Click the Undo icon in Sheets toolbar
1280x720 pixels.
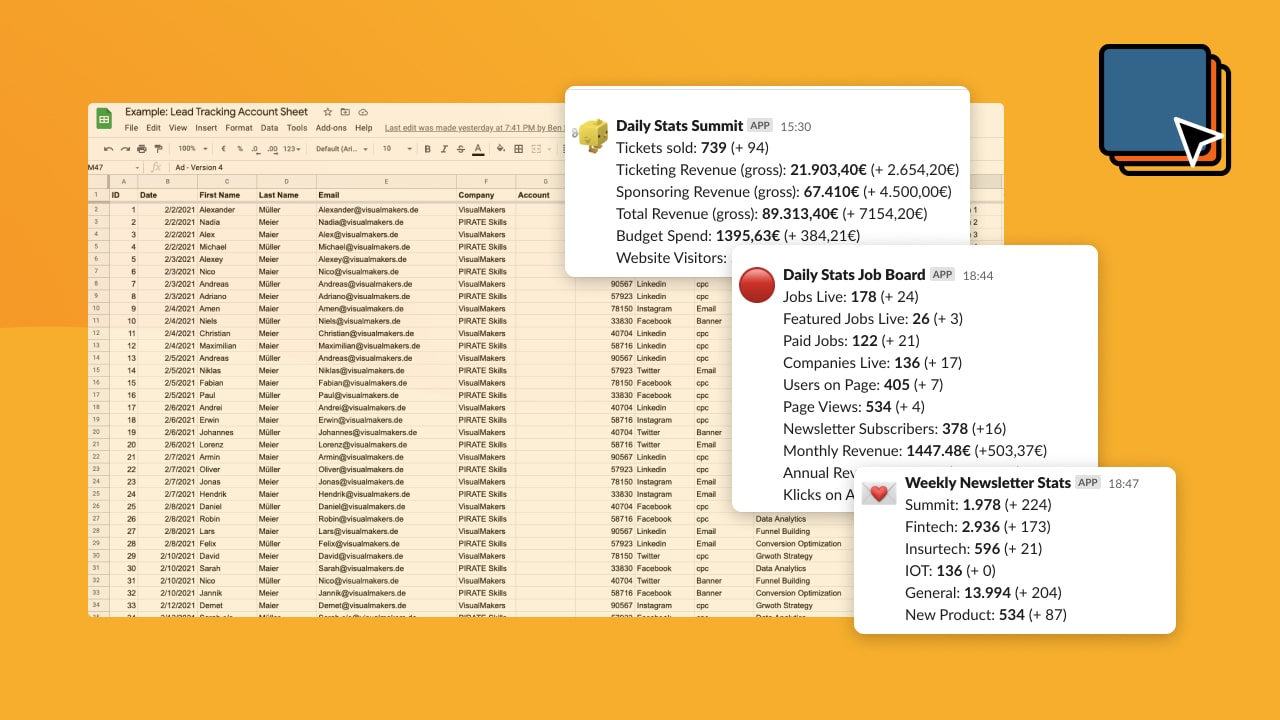(x=108, y=149)
